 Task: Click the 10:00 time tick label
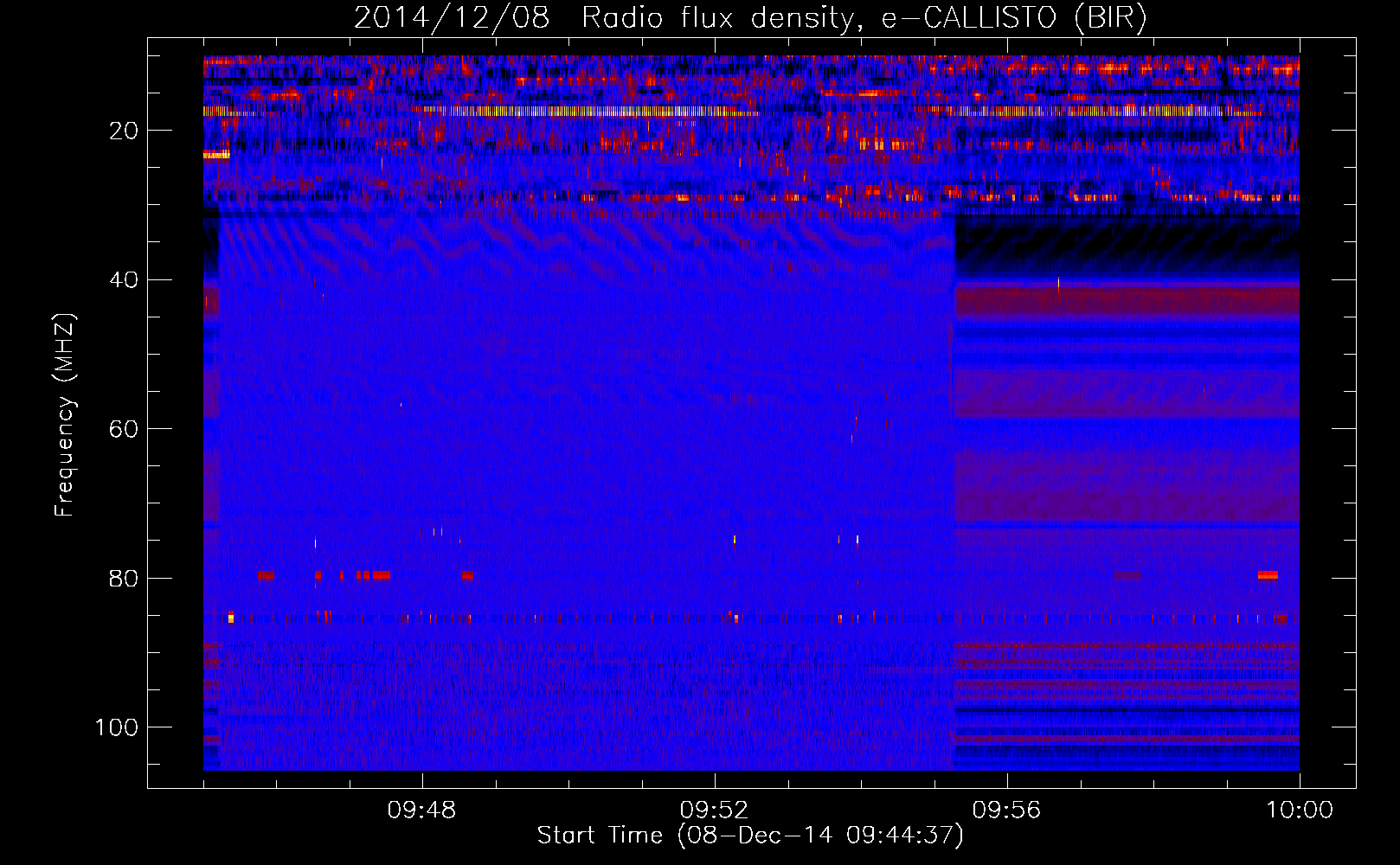point(1300,811)
